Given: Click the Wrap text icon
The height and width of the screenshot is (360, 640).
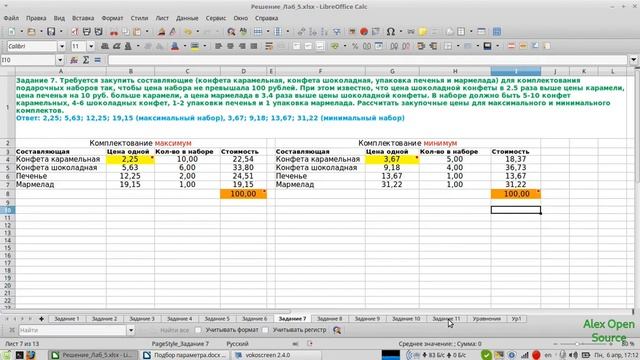Looking at the screenshot, I should pos(269,46).
